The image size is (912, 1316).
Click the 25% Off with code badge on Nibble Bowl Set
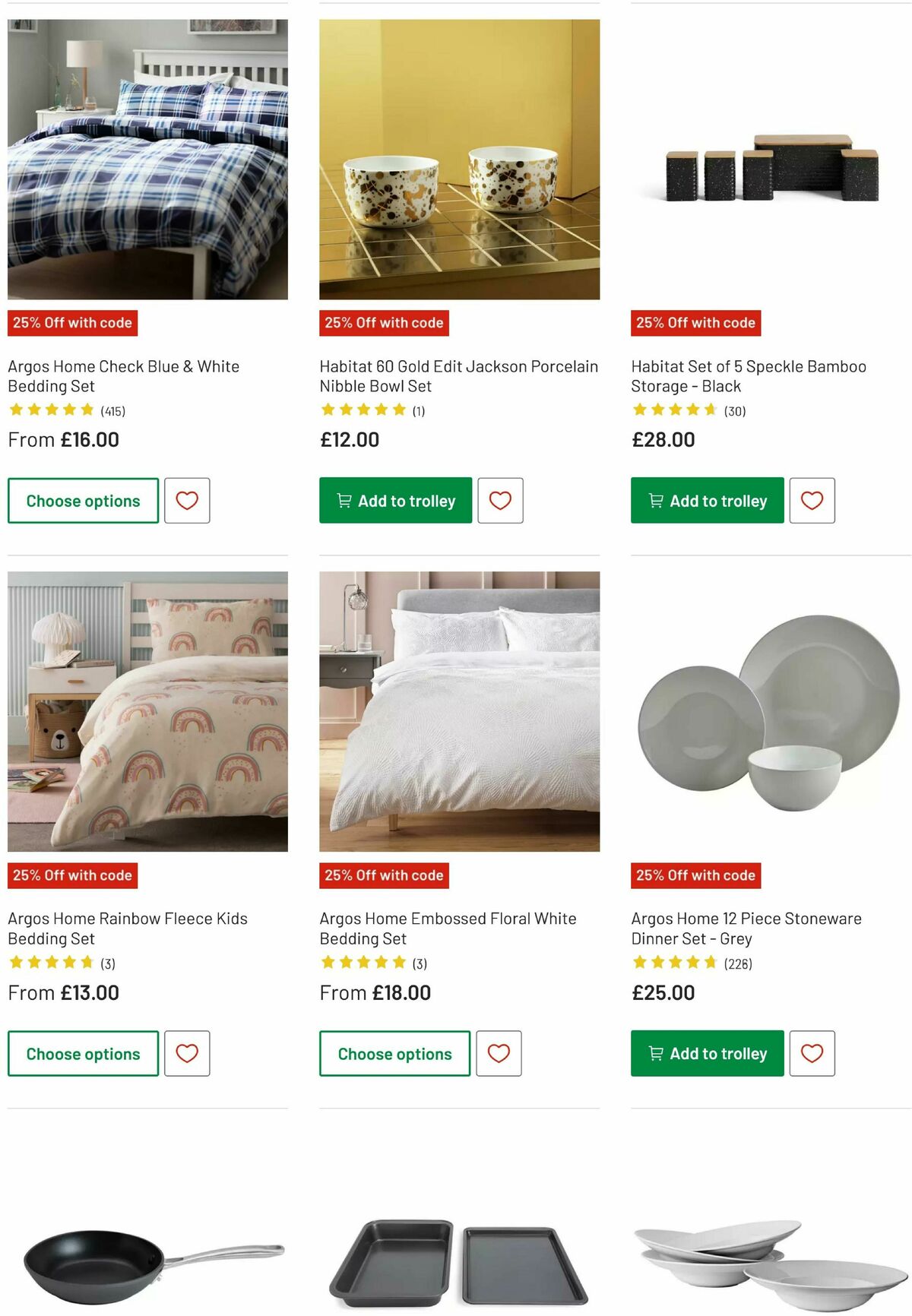pyautogui.click(x=384, y=322)
